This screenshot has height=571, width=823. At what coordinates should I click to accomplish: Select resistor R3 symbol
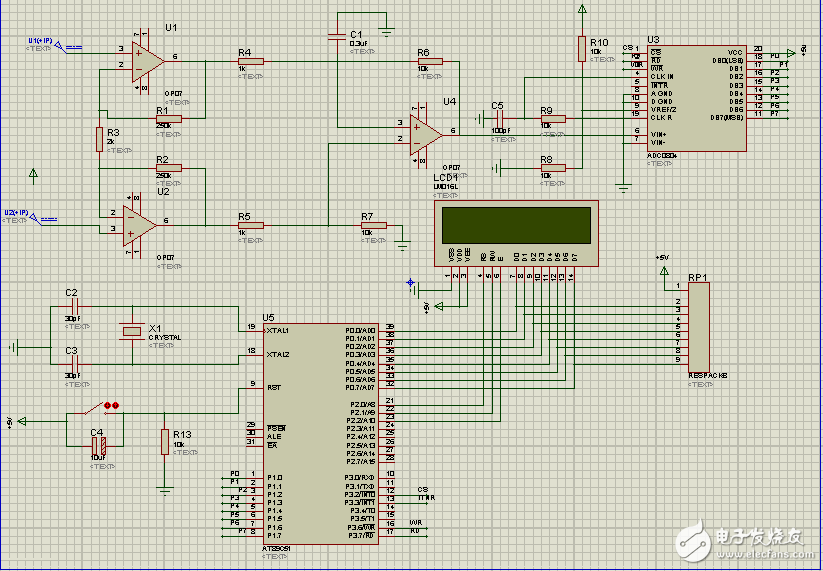coord(98,141)
